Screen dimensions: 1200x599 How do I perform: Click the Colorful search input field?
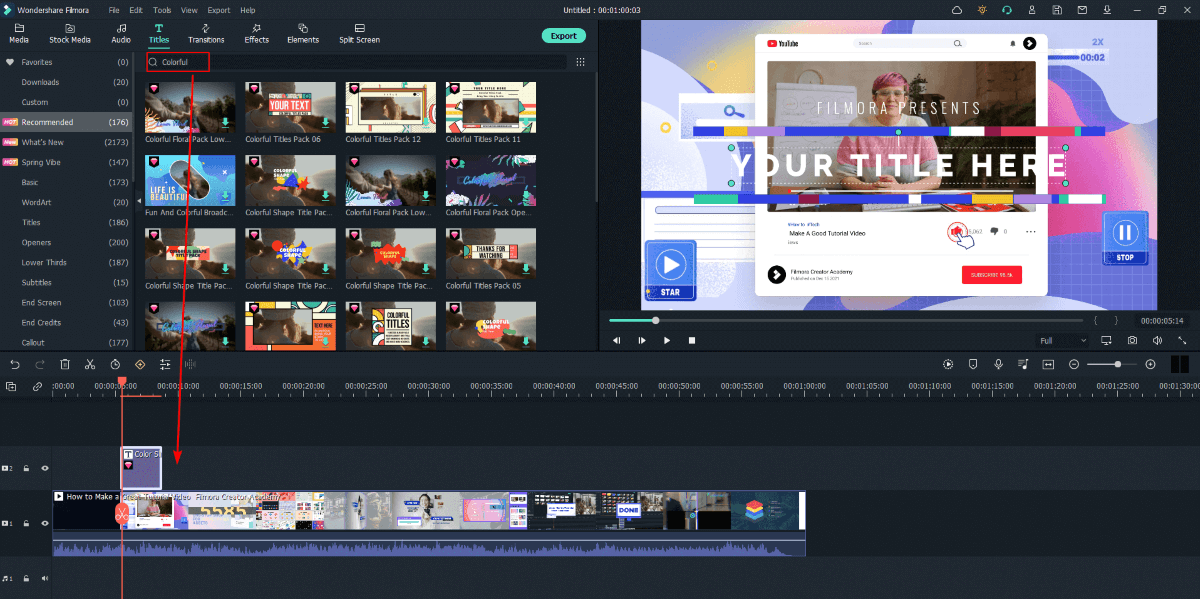point(355,62)
